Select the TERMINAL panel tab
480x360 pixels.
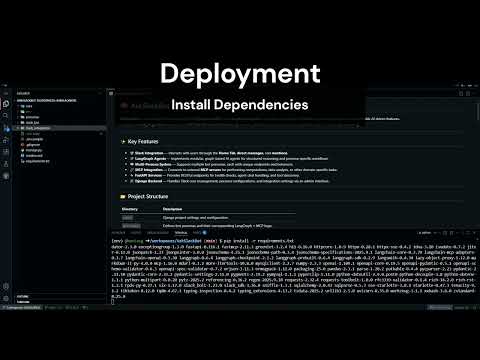pyautogui.click(x=181, y=233)
